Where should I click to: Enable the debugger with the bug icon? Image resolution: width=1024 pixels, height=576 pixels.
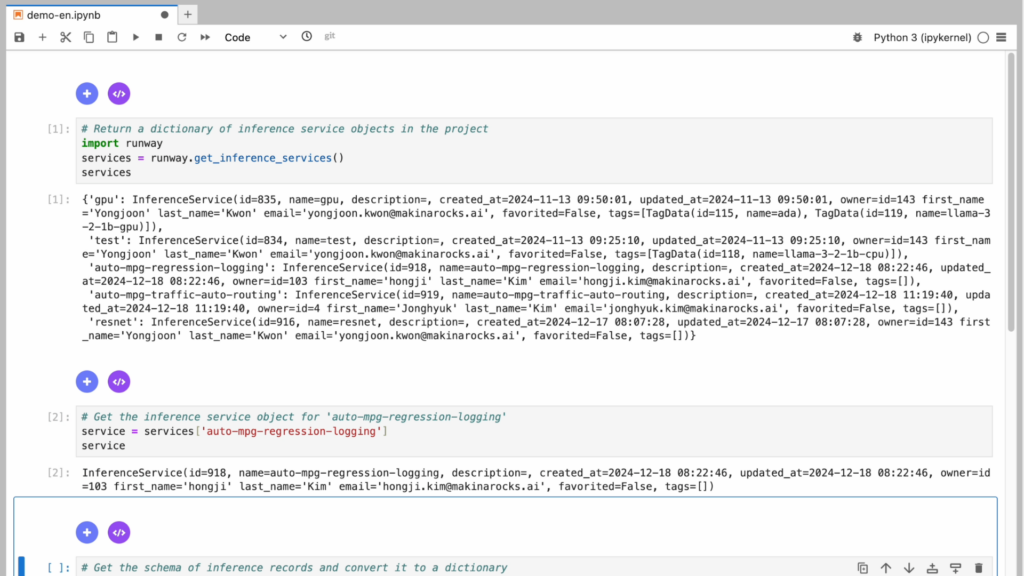(856, 37)
